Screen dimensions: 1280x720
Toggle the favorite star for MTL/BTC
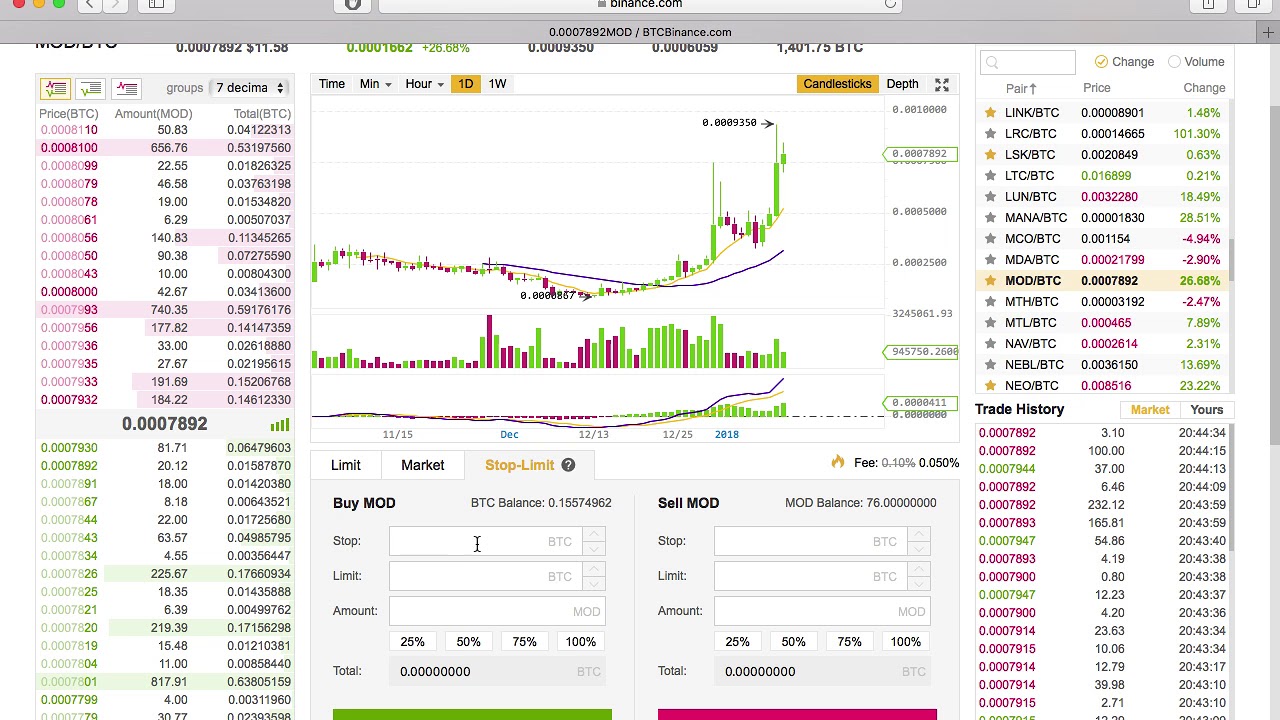click(x=990, y=323)
